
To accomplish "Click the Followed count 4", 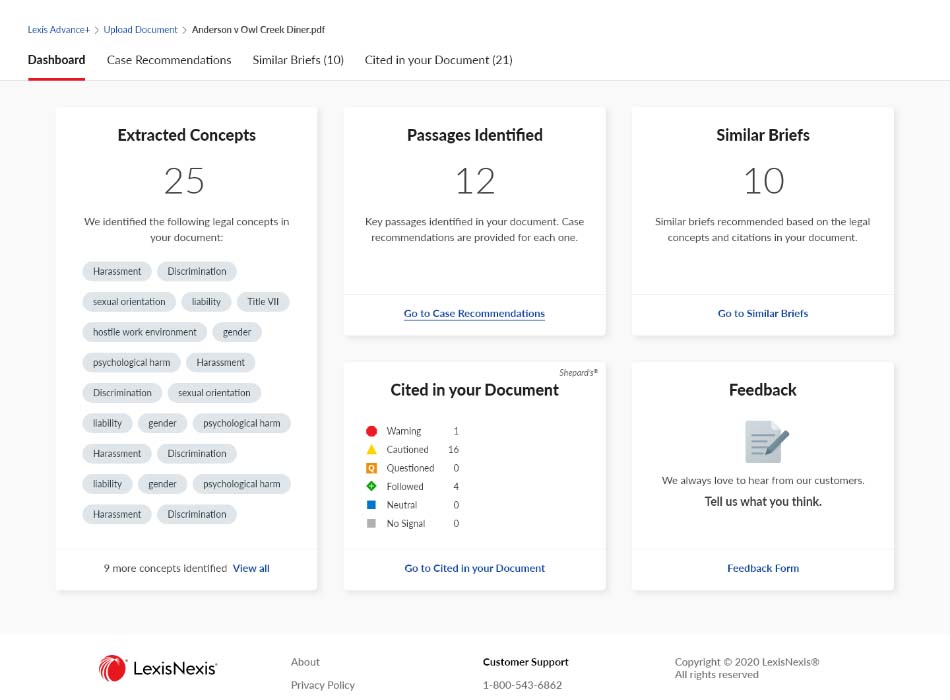I will coord(456,486).
